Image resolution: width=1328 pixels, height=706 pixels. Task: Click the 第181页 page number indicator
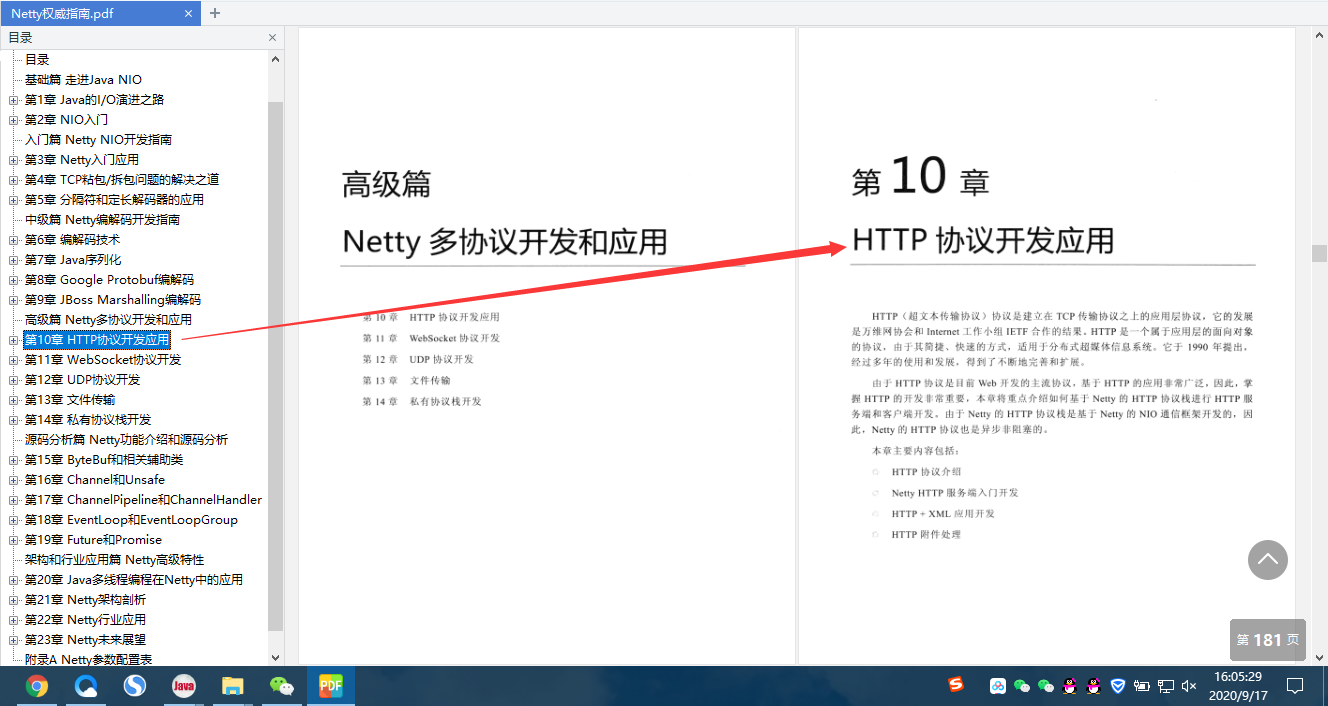point(1267,640)
